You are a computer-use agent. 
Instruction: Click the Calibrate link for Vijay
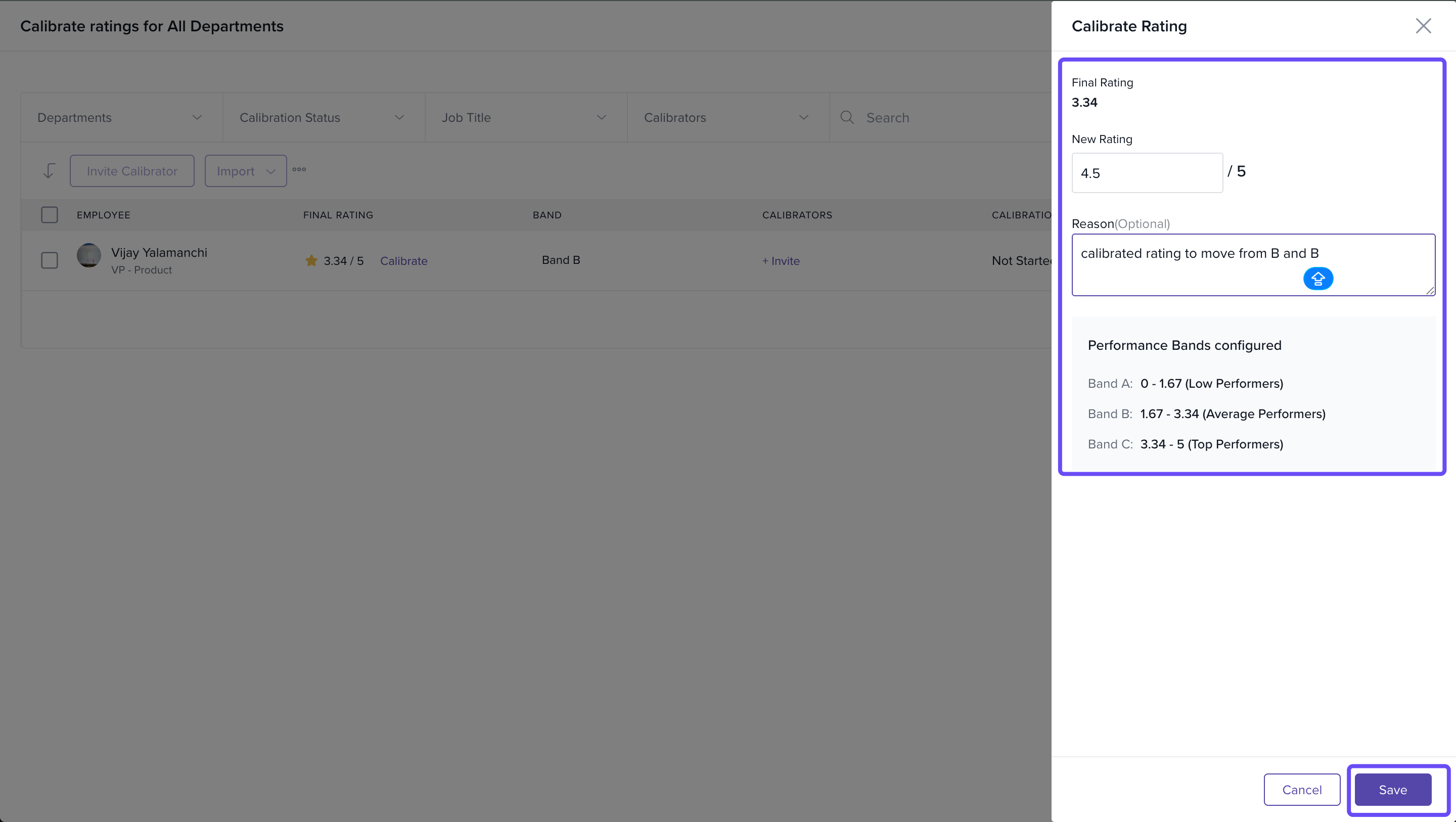403,261
